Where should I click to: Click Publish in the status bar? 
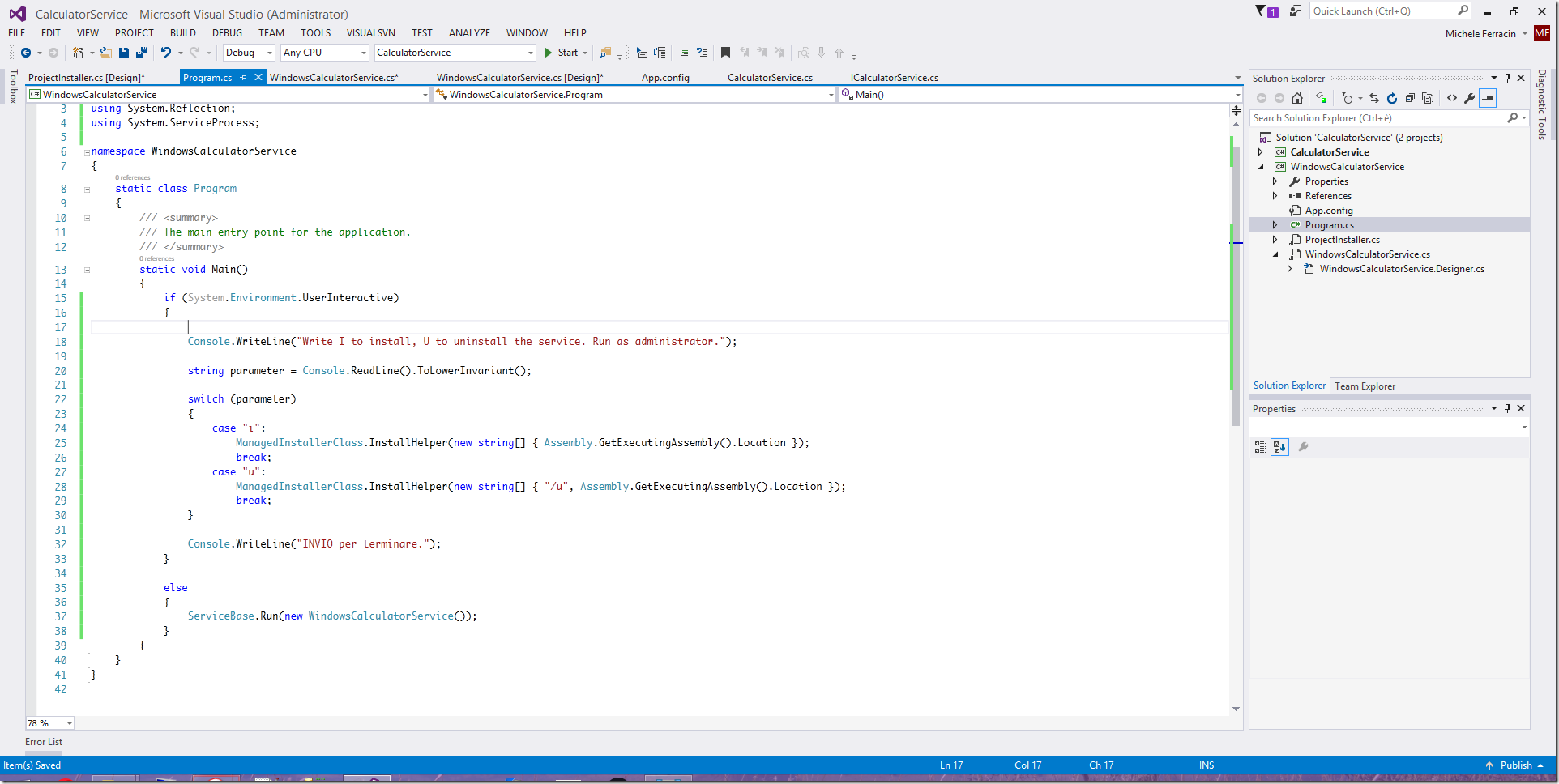click(1515, 765)
